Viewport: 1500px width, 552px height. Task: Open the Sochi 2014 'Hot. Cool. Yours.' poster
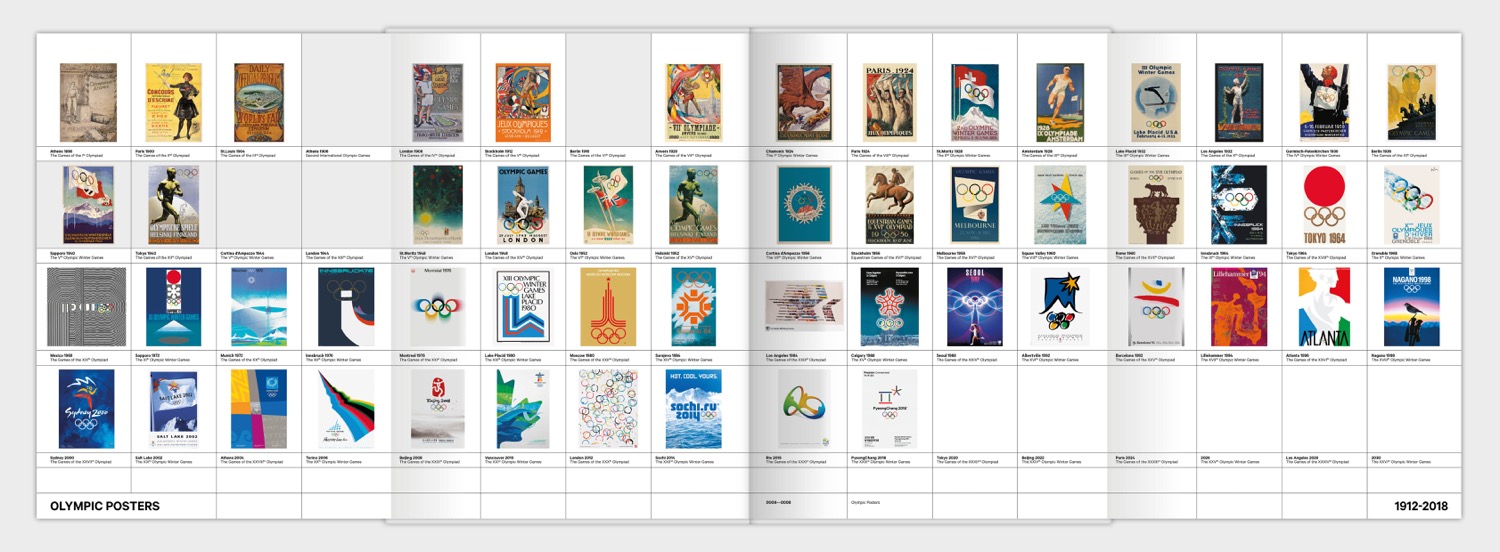[x=694, y=409]
